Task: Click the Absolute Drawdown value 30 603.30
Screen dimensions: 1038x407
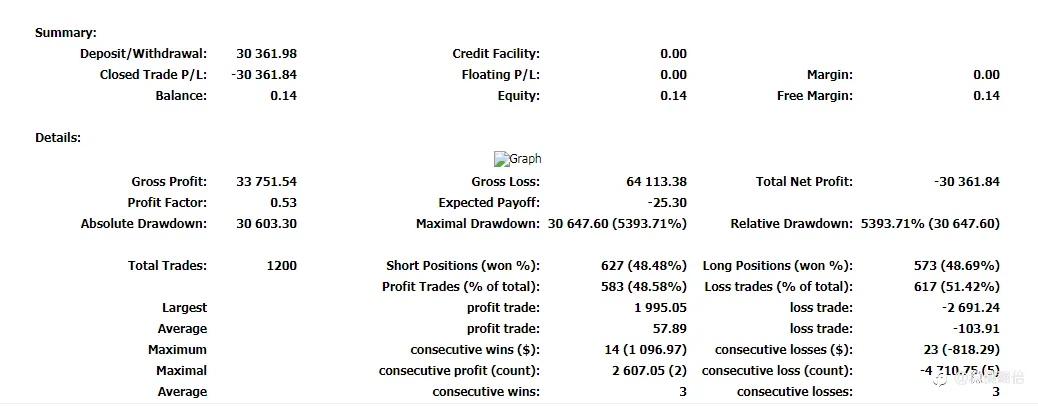Action: point(266,224)
